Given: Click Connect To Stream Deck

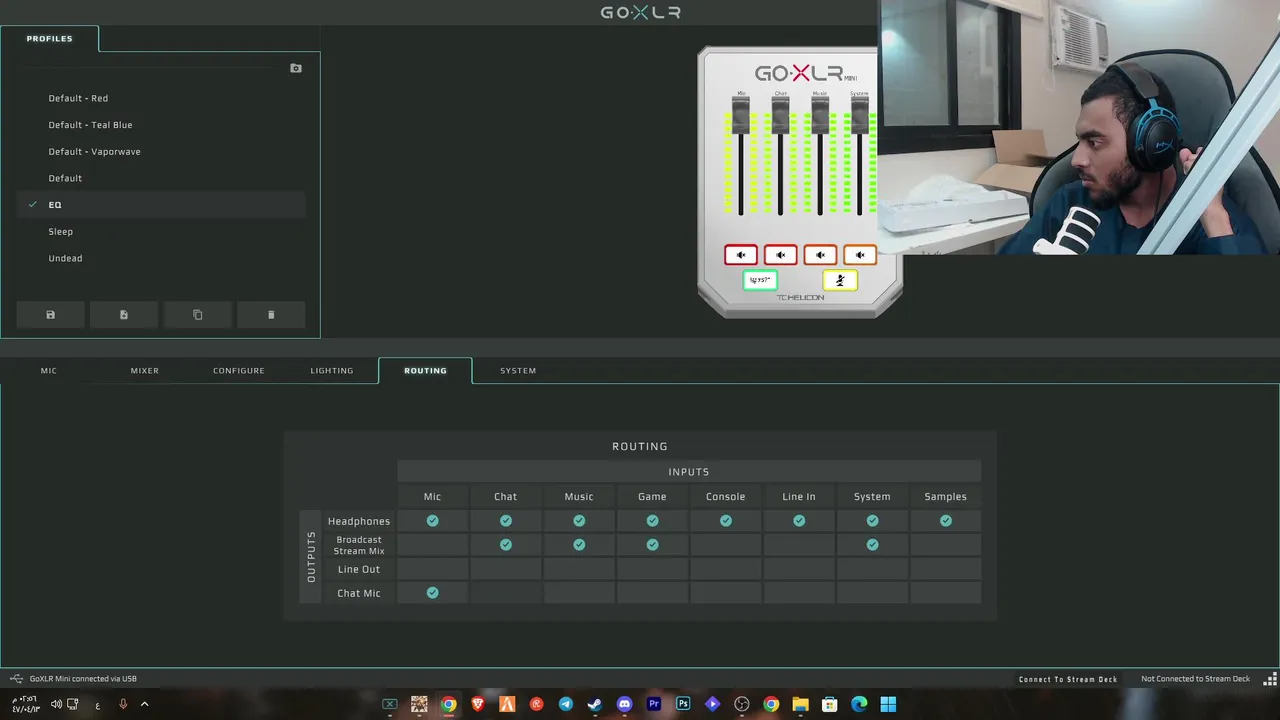Looking at the screenshot, I should click(x=1068, y=679).
